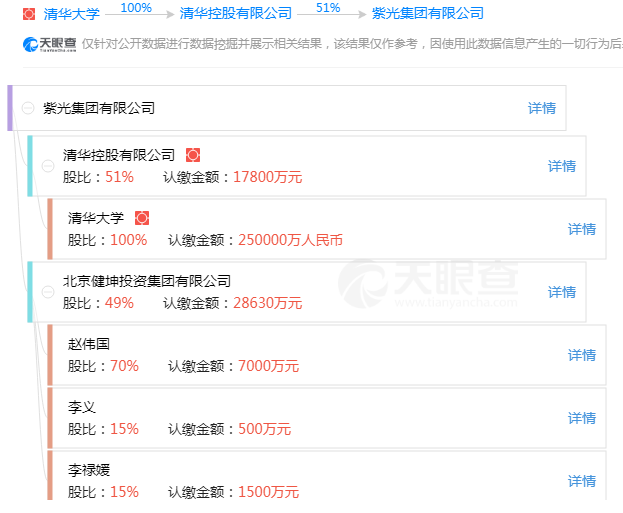Image resolution: width=623 pixels, height=513 pixels.
Task: Select shareholder 李义
Action: pos(82,407)
